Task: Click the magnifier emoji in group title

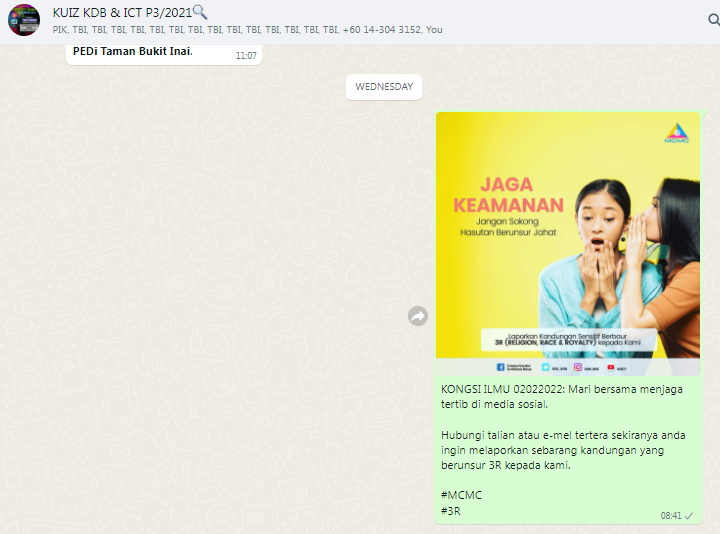Action: click(x=199, y=12)
